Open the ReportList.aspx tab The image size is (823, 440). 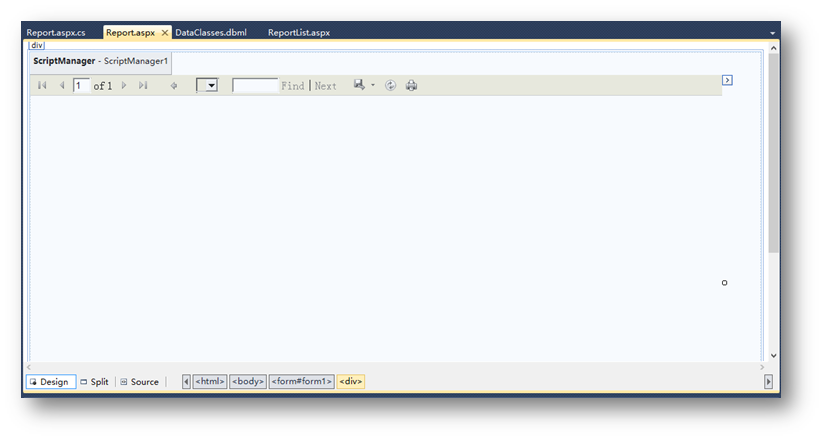pos(299,33)
